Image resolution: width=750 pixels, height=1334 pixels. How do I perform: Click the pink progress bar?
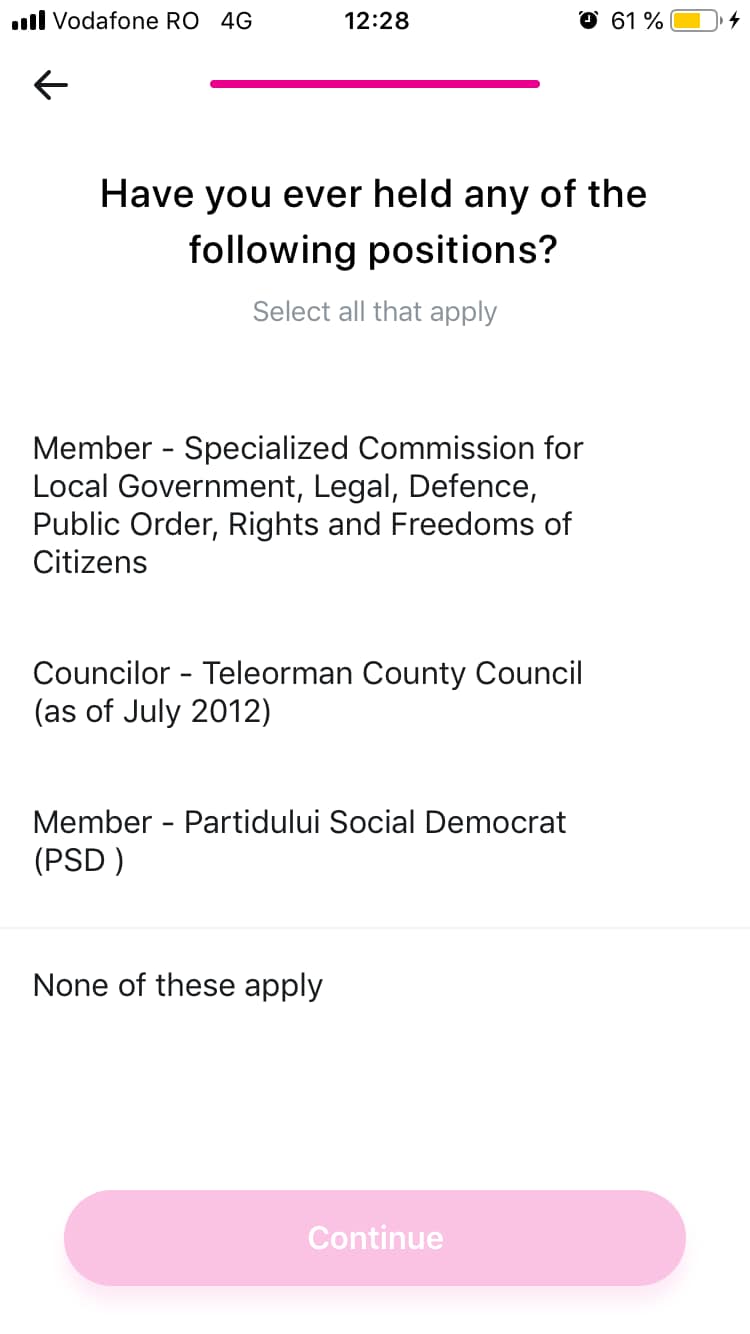click(375, 84)
